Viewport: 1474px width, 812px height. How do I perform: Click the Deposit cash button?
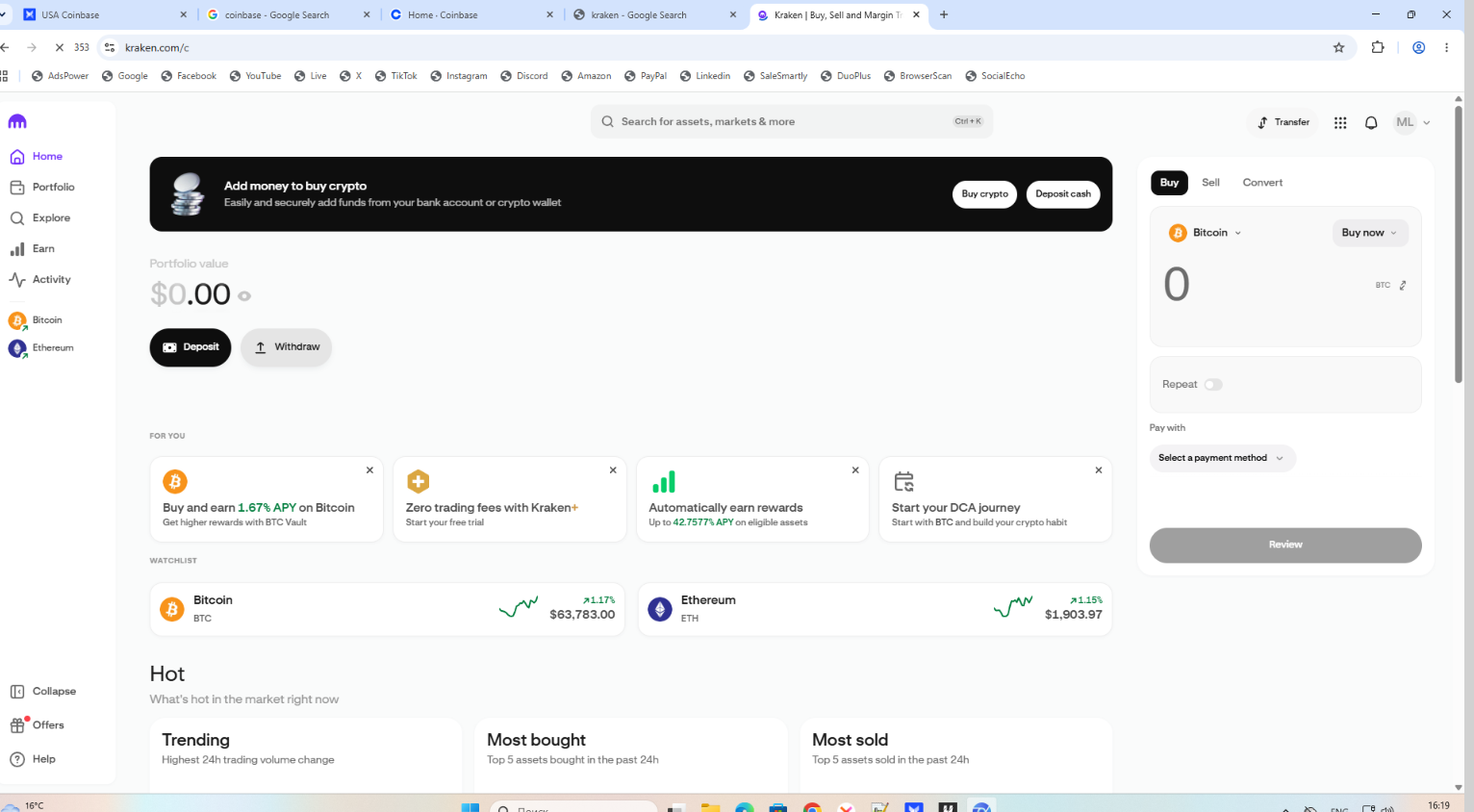(x=1063, y=194)
